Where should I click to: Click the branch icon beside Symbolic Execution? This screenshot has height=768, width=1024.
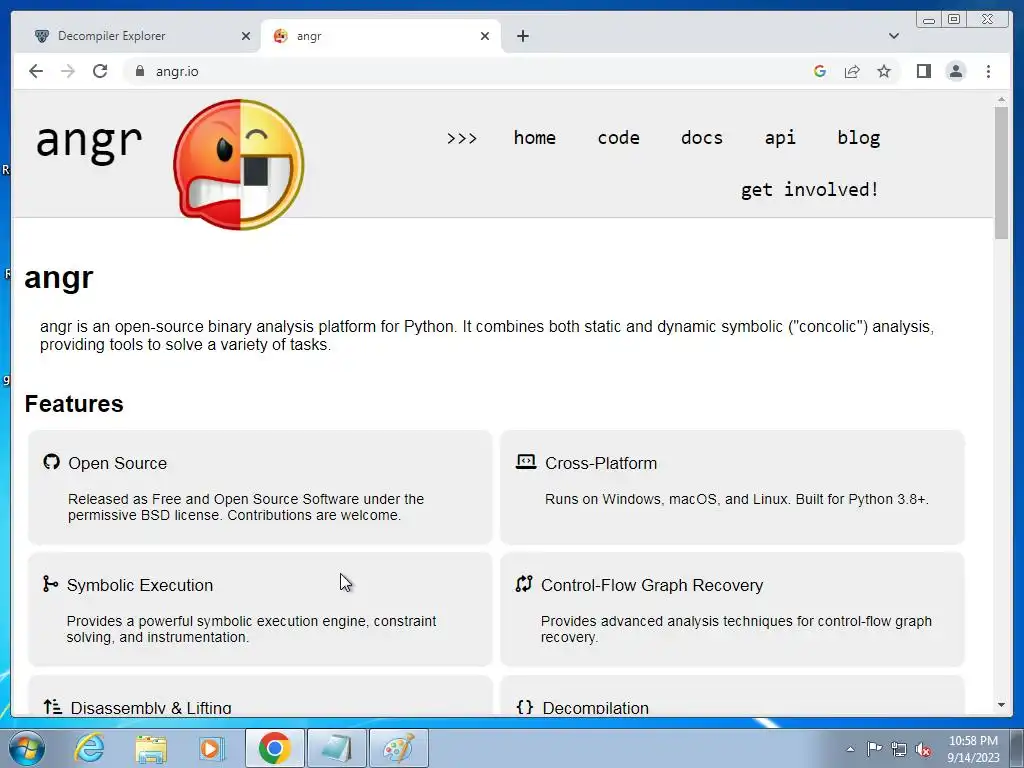(50, 583)
